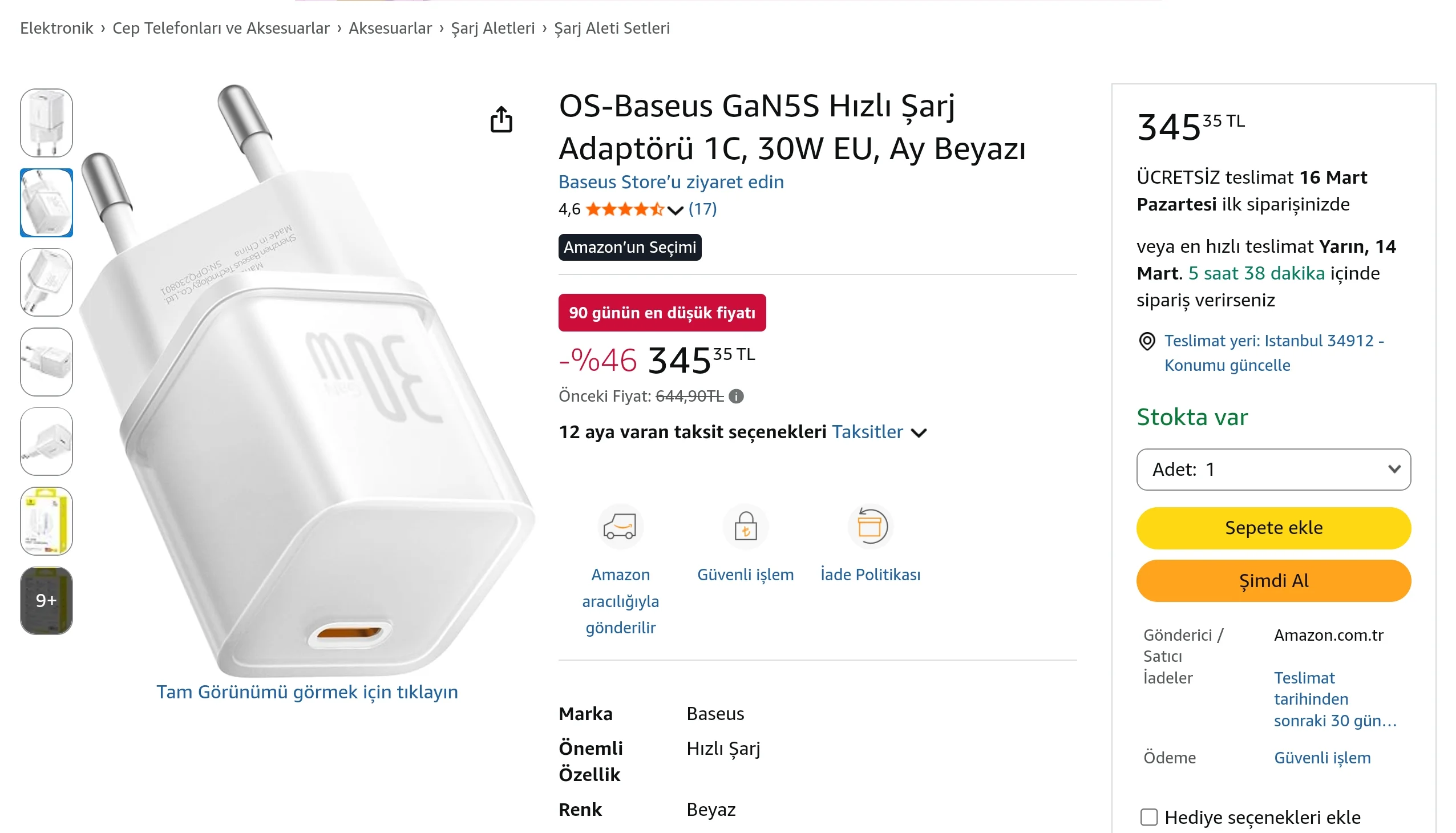Viewport: 1456px width, 833px height.
Task: Enable the 'Hediye seçenekleri ekle' checkbox
Action: click(x=1149, y=816)
